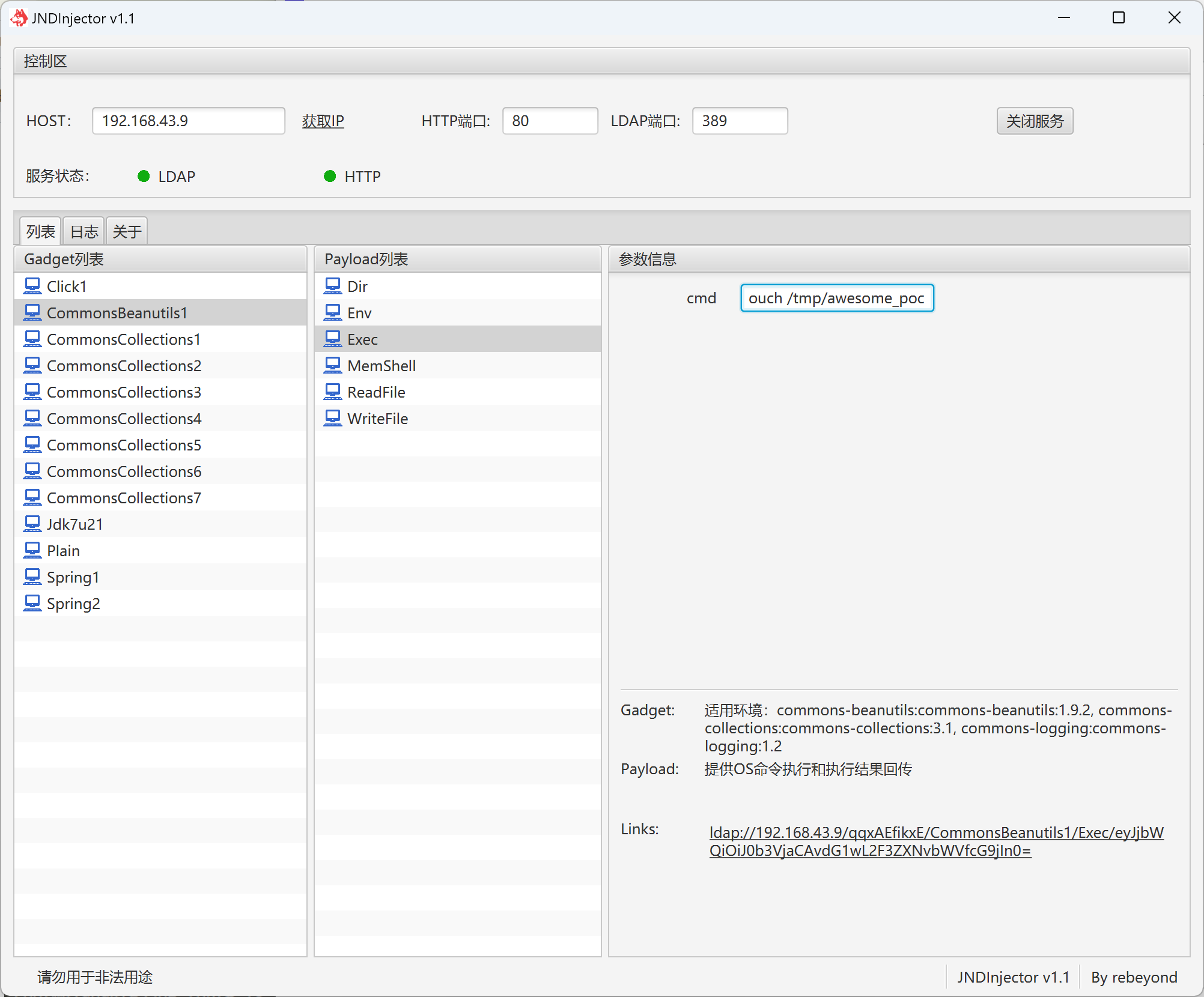Click the green HTTP status indicator
Image resolution: width=1204 pixels, height=997 pixels.
point(330,176)
